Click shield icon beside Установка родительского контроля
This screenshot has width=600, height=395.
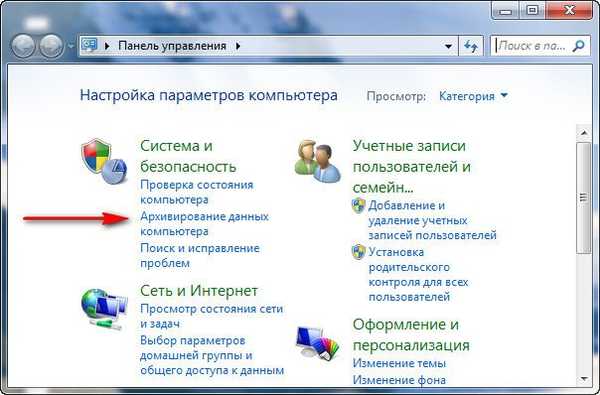[359, 252]
